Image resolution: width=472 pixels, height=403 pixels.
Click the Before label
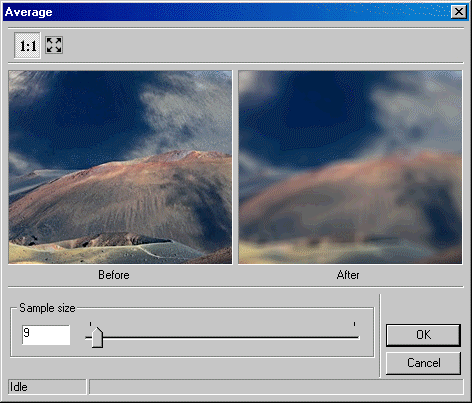[114, 275]
